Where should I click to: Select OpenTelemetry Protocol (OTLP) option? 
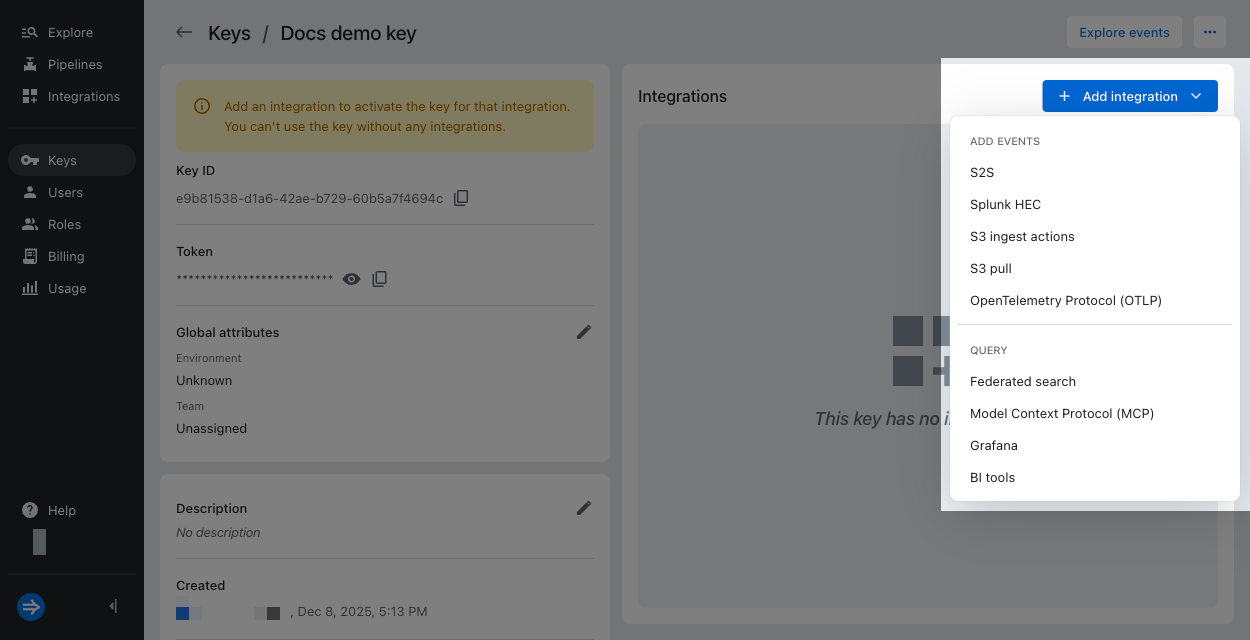point(1065,300)
